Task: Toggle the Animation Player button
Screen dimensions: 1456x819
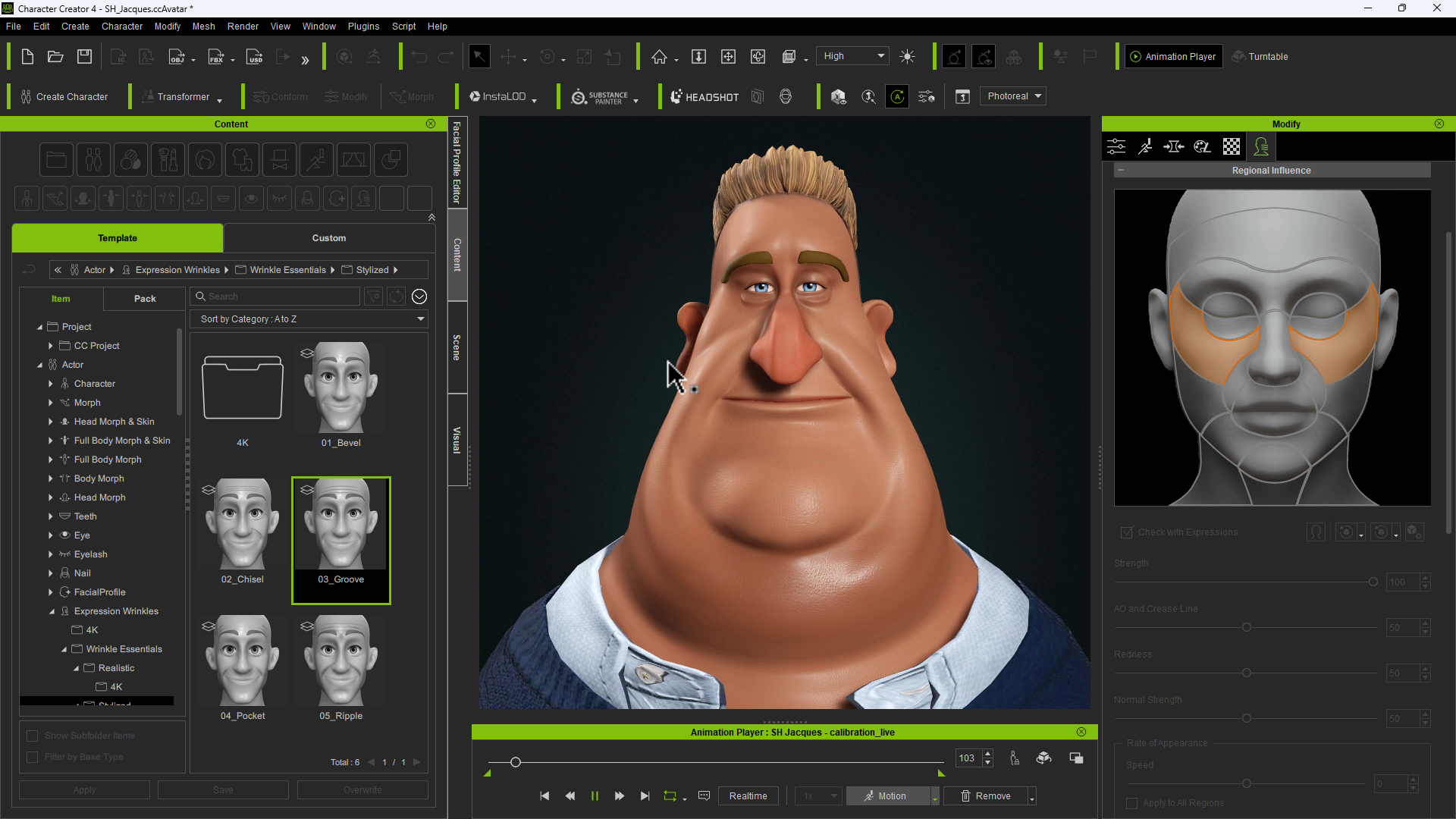Action: (x=1173, y=57)
